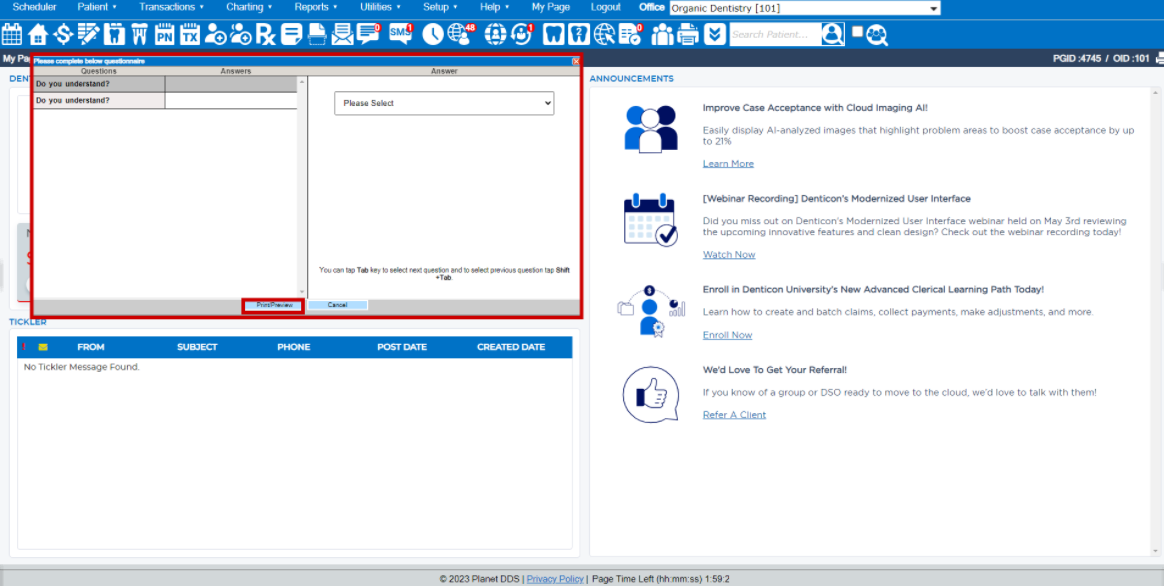The image size is (1164, 586).
Task: Click the solid tooth icon
Action: tap(554, 34)
